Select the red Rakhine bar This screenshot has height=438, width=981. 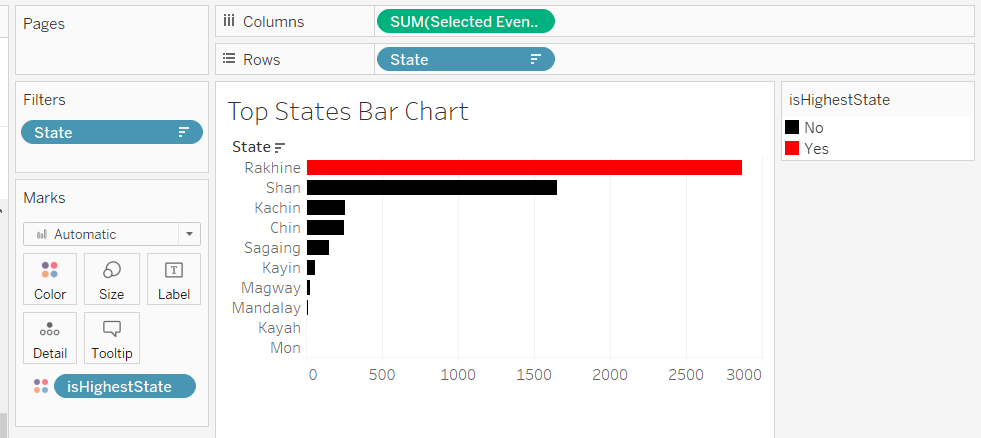coord(524,167)
